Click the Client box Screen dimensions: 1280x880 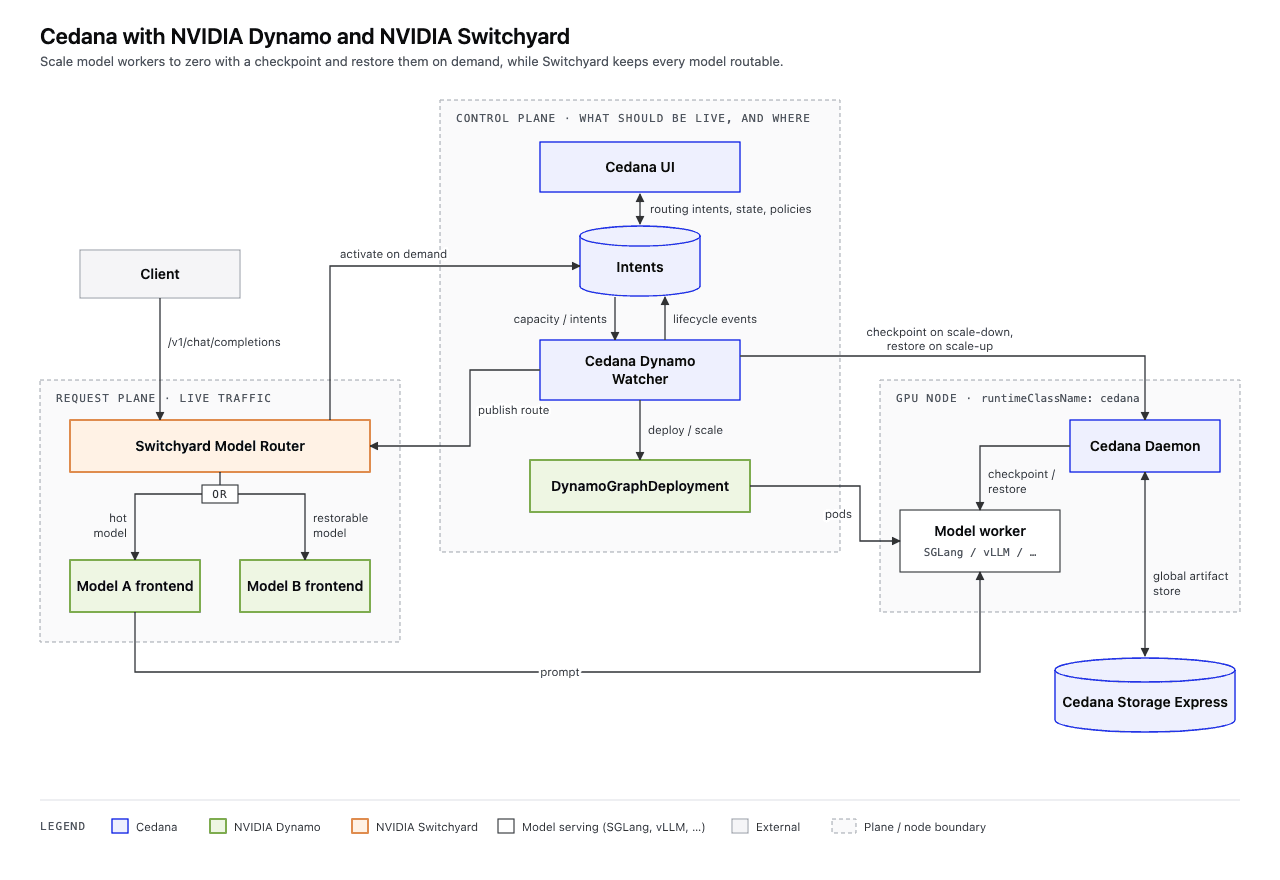click(160, 274)
